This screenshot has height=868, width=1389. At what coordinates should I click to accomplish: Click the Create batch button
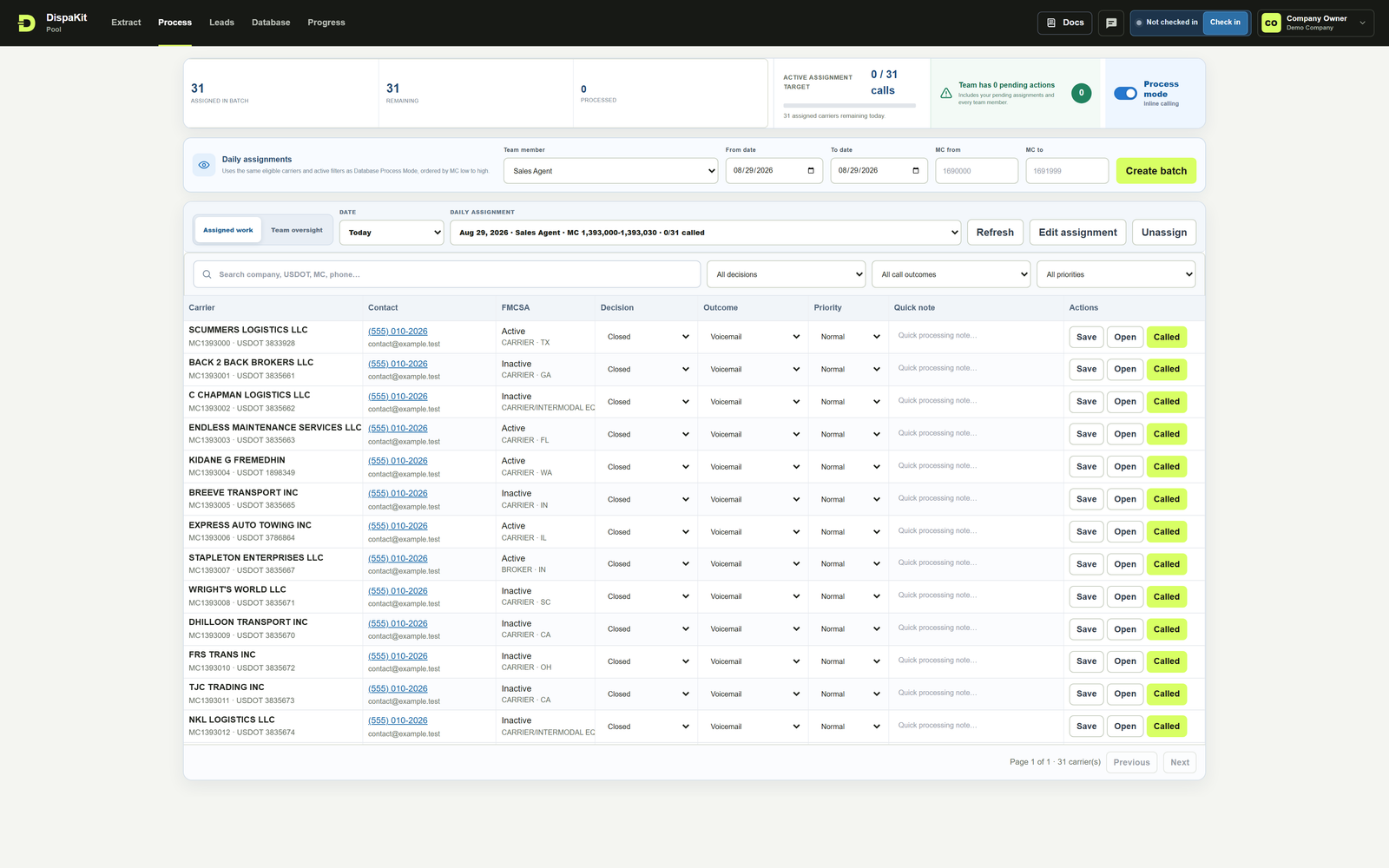1156,171
